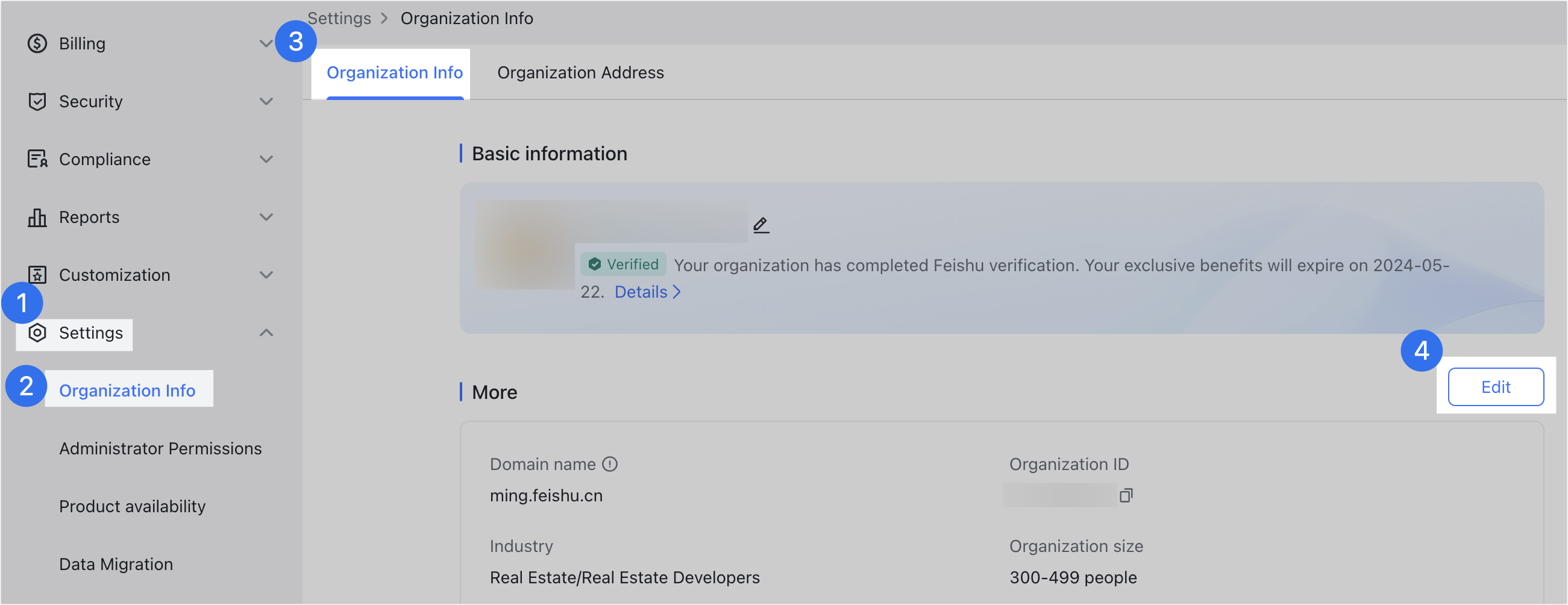Select the Customization icon in sidebar
1568x605 pixels.
click(37, 275)
